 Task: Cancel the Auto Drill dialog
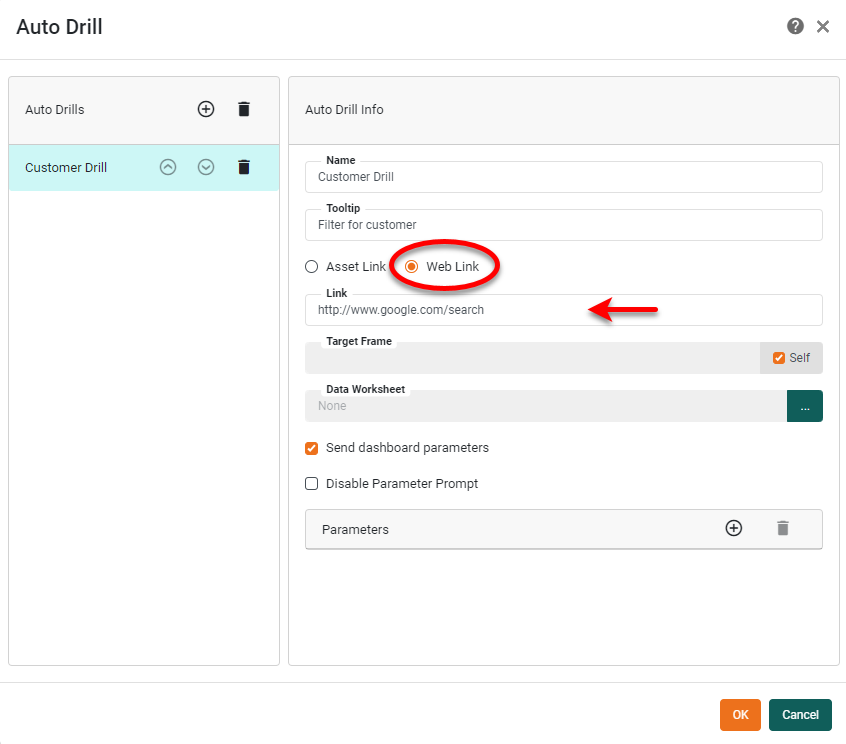coord(800,714)
